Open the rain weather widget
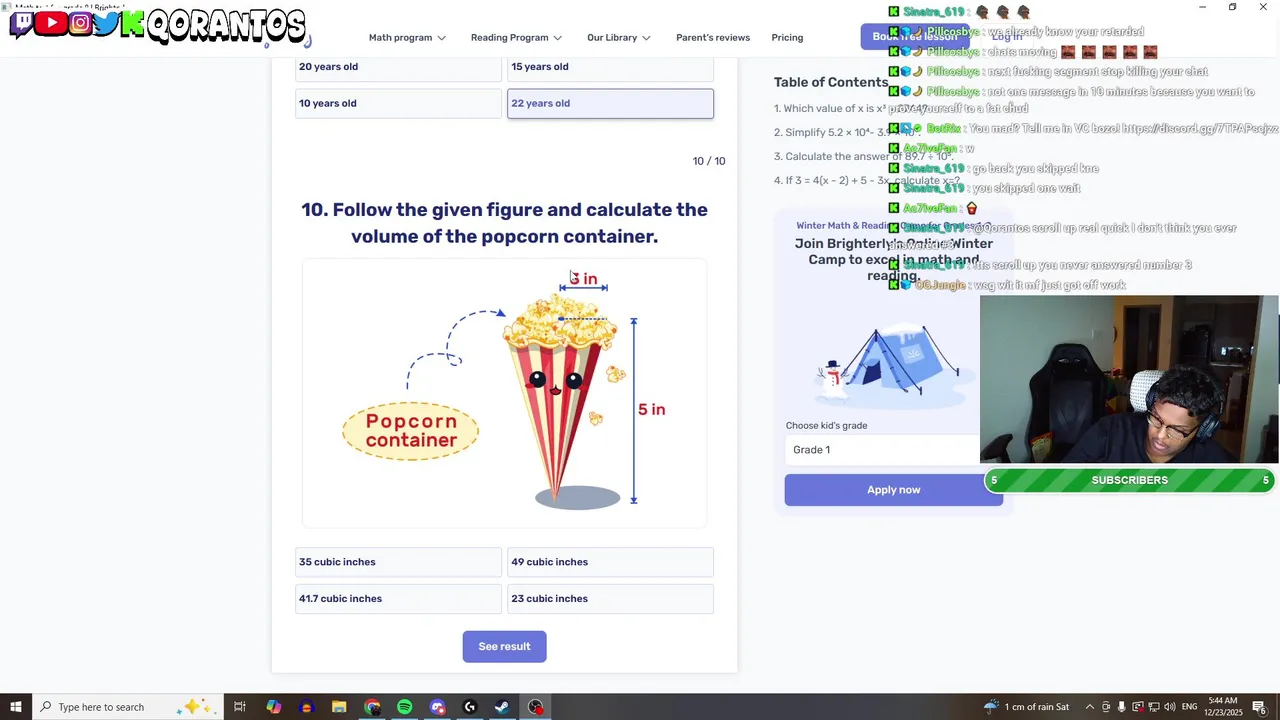Screen dimensions: 1280x720 (1026, 707)
